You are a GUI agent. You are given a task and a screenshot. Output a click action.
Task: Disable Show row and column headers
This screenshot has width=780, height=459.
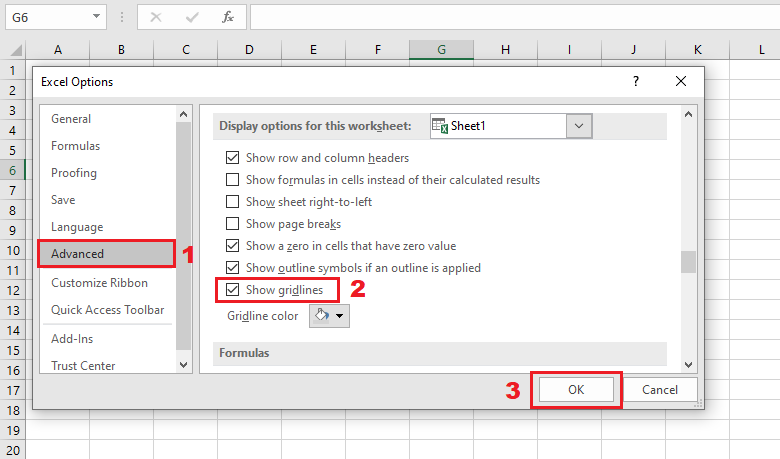click(233, 158)
